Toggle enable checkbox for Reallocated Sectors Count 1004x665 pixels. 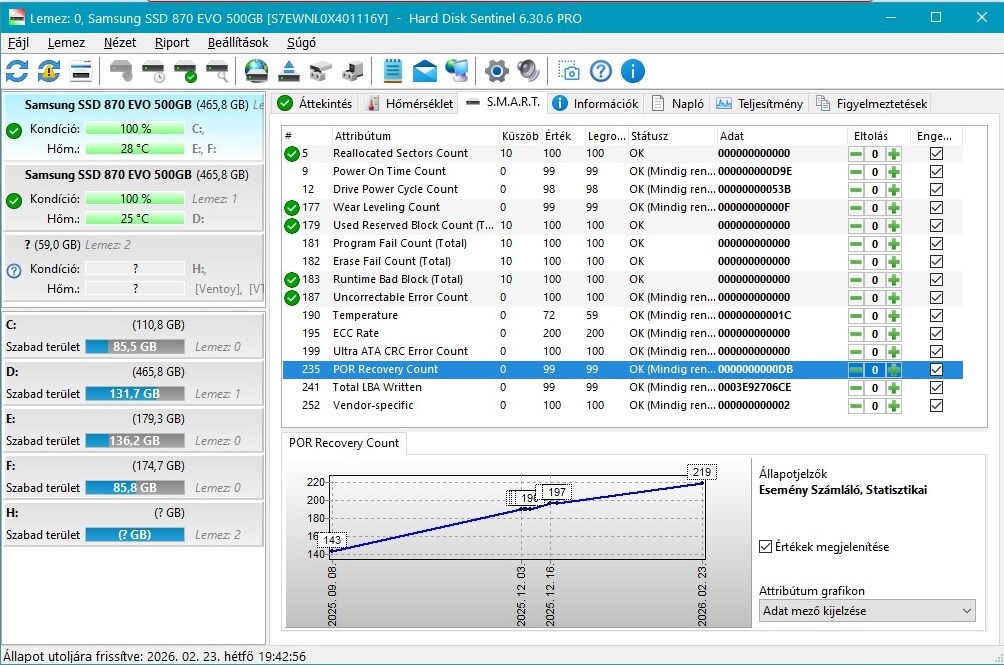pyautogui.click(x=936, y=154)
